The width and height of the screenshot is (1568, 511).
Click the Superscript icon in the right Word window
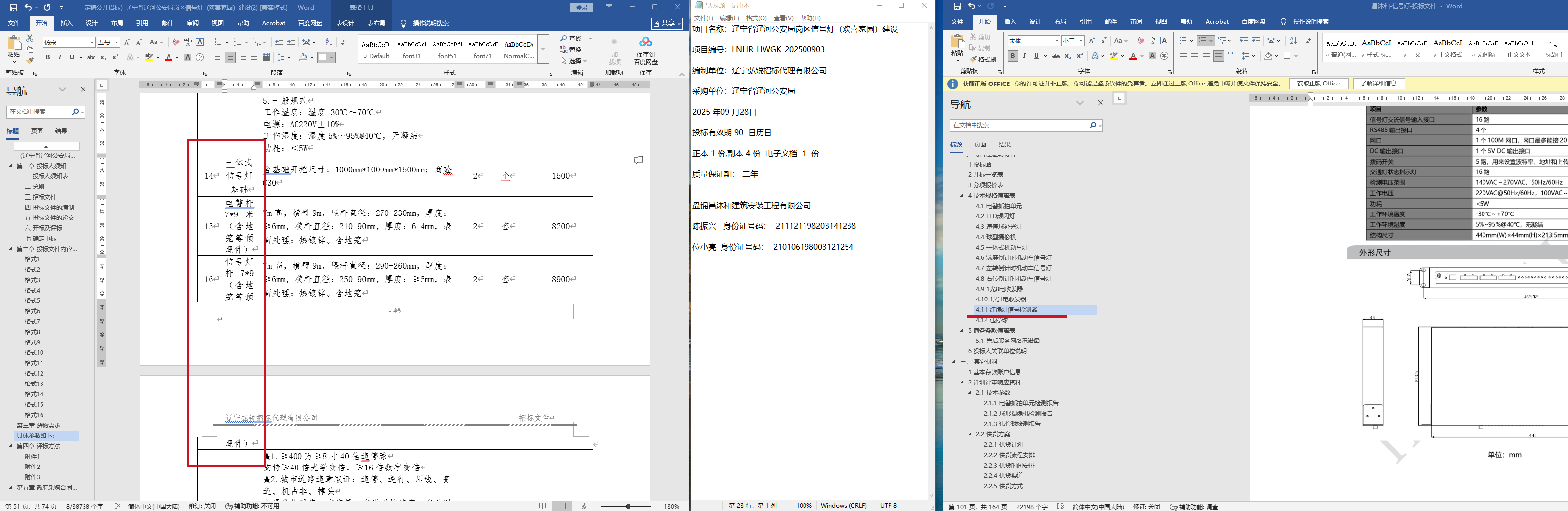pos(1080,56)
